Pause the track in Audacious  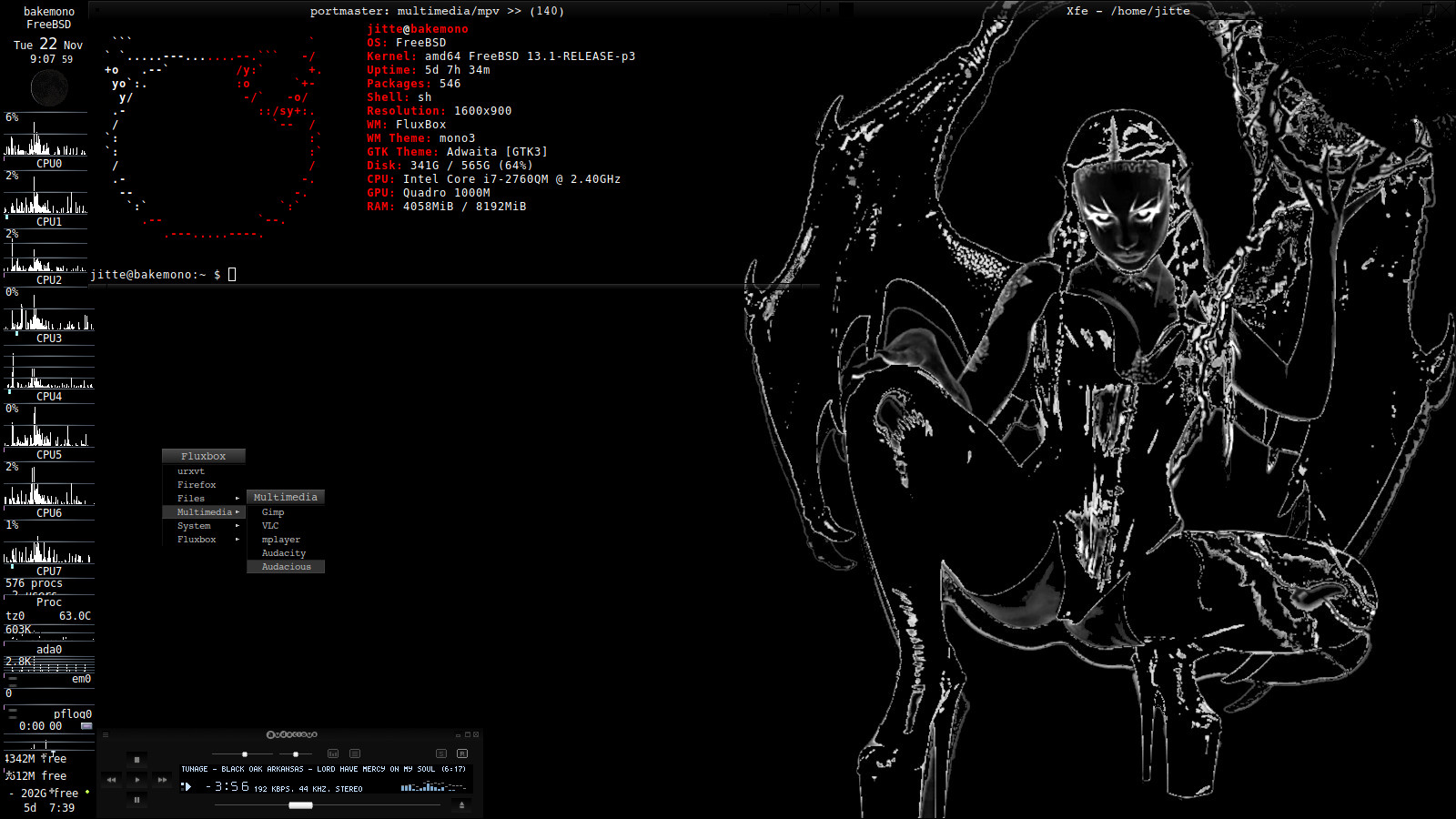pyautogui.click(x=136, y=800)
